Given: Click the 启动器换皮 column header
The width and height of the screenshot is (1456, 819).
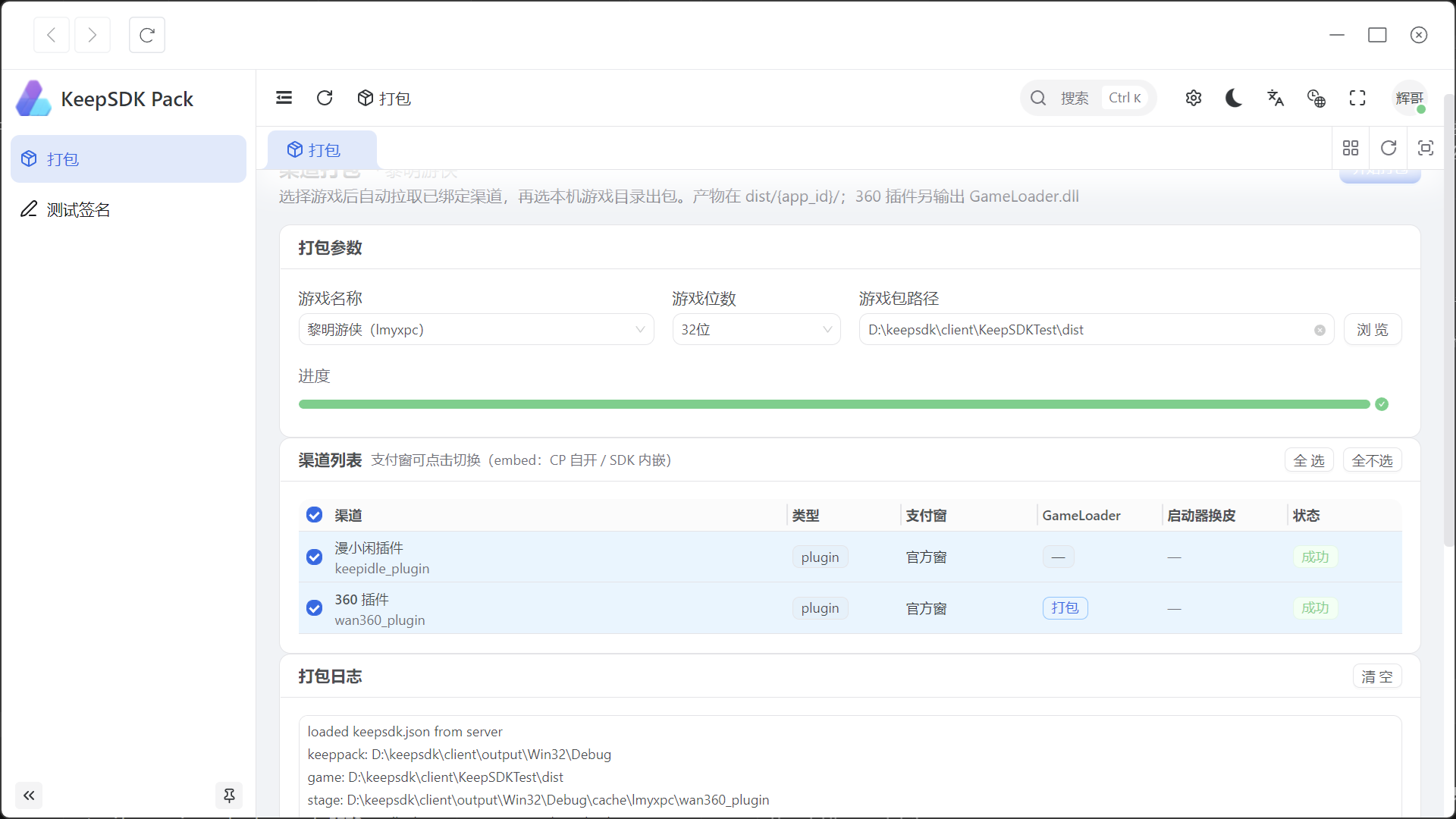Looking at the screenshot, I should coord(1201,515).
